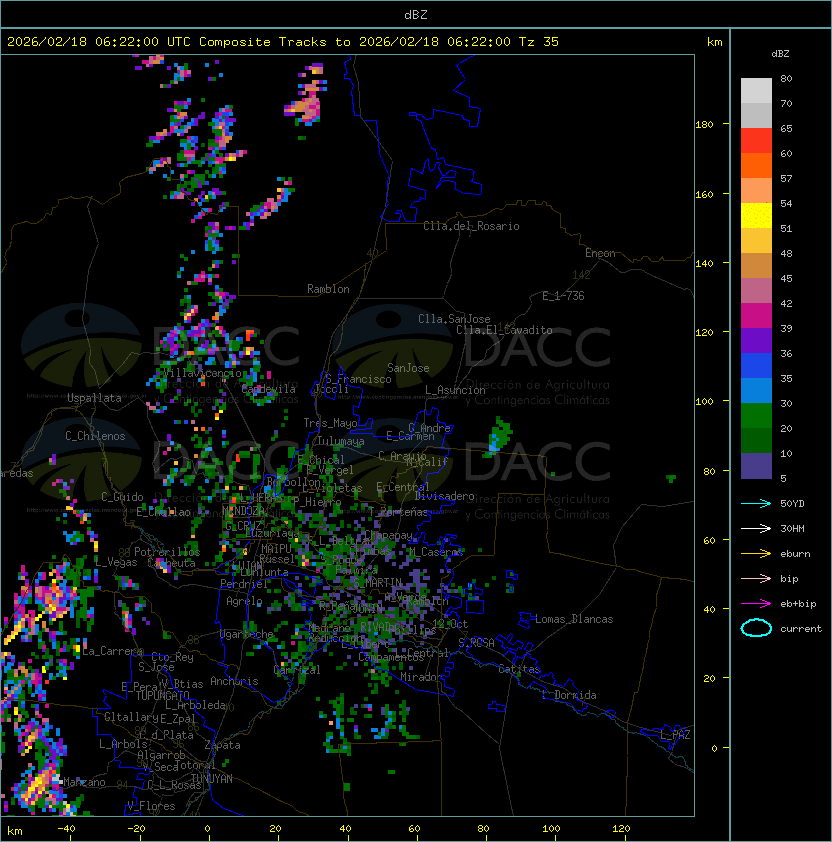Click the 'bip' legend label

[789, 579]
